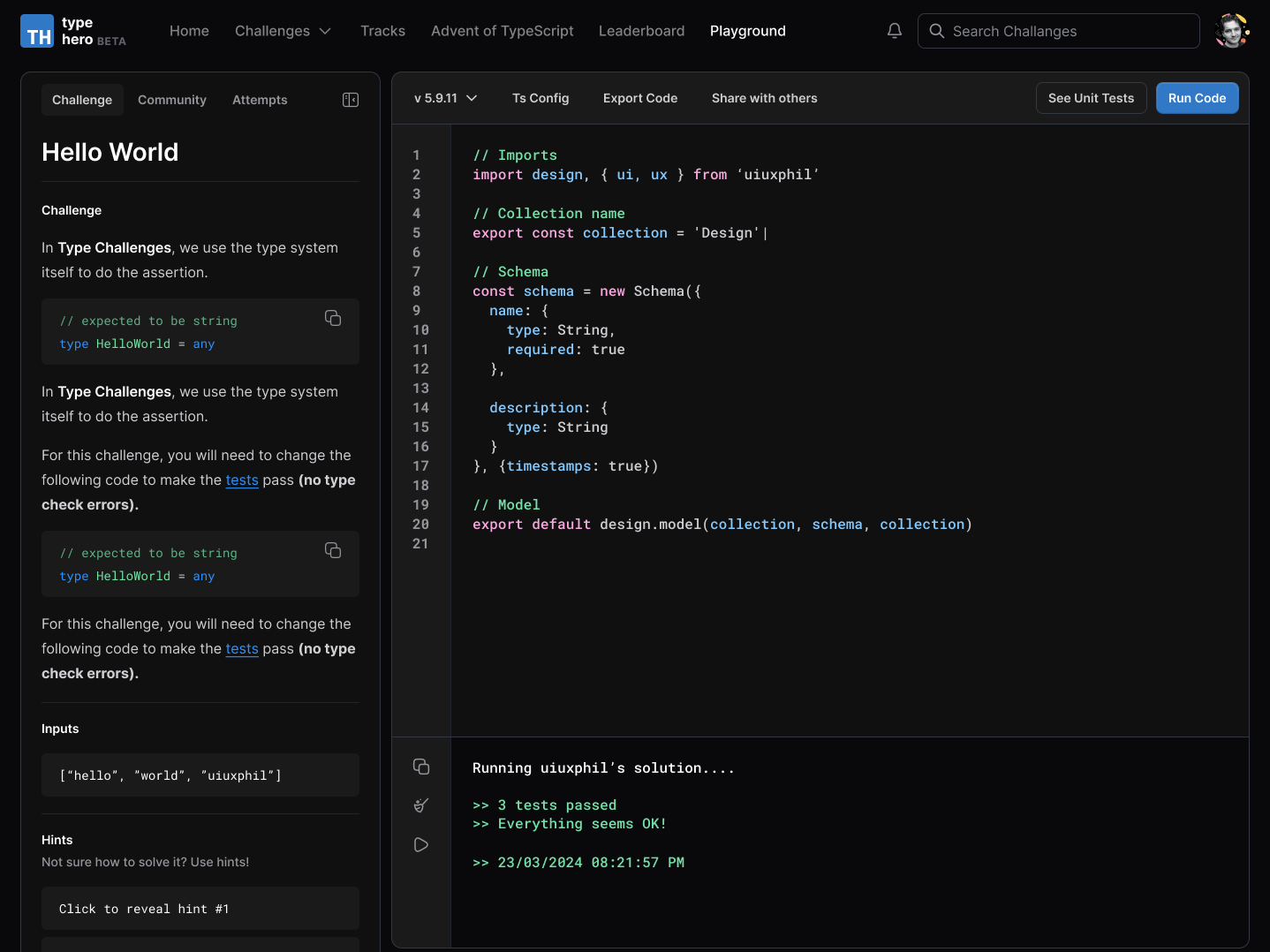Copy the first HelloWorld code snippet
The width and height of the screenshot is (1270, 952).
333,318
